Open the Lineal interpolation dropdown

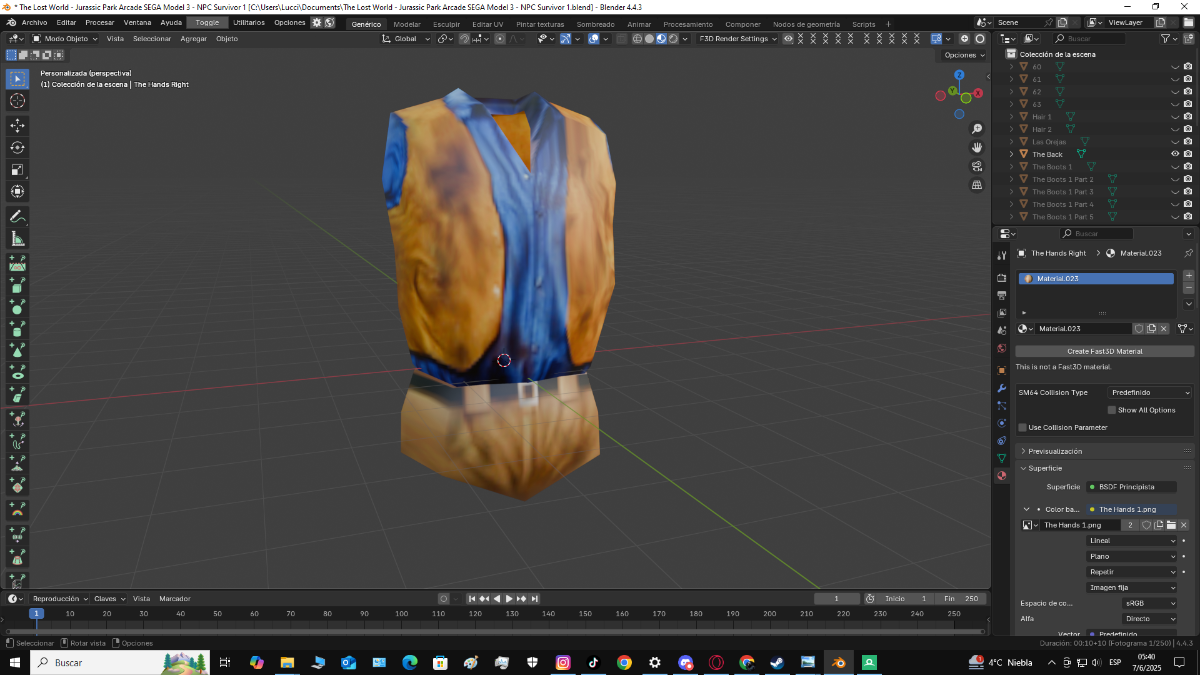click(1132, 541)
